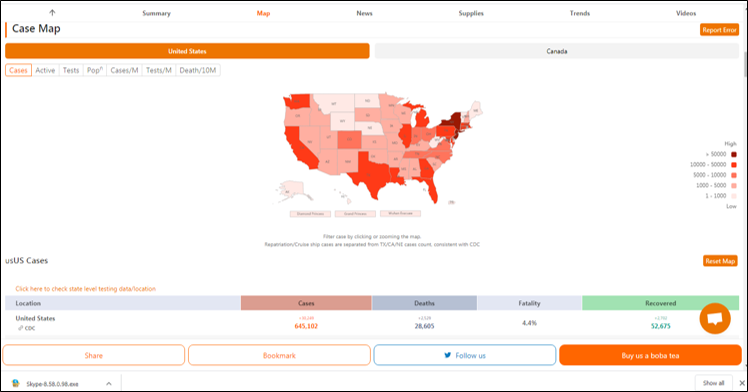Image resolution: width=748 pixels, height=392 pixels.
Task: Open the state level testing data link
Action: click(x=85, y=289)
